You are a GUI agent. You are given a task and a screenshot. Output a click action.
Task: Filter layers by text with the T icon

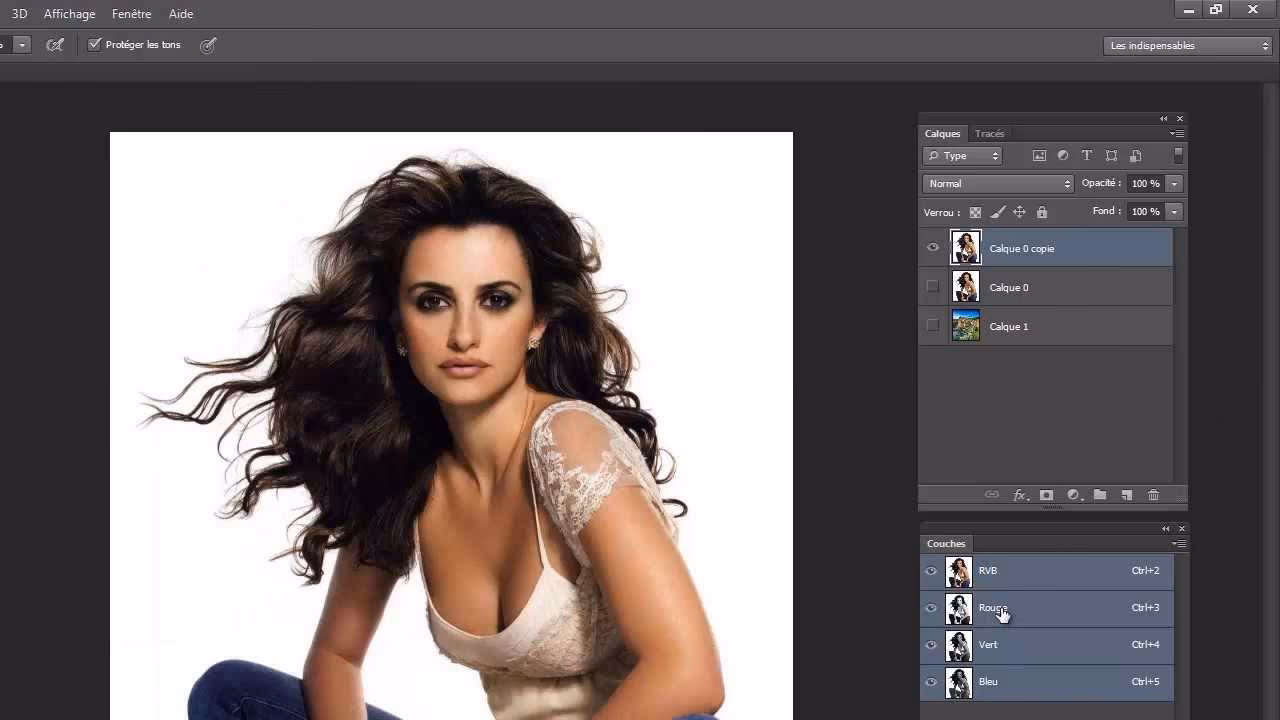1086,155
